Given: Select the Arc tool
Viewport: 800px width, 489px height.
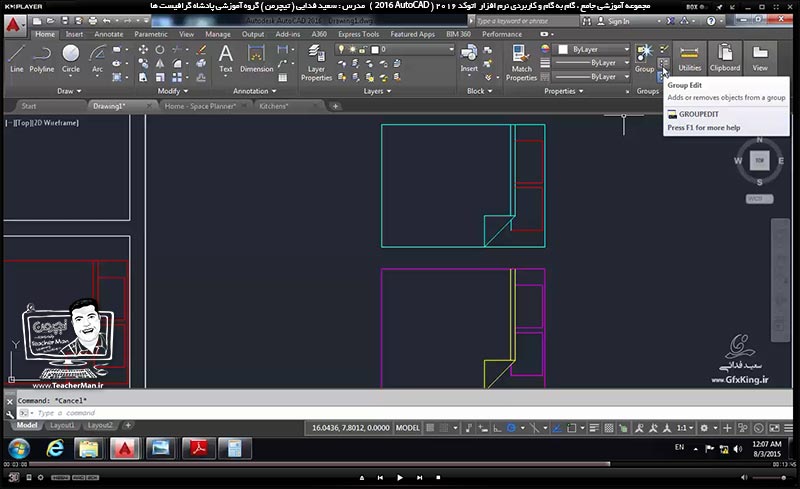Looking at the screenshot, I should point(97,59).
